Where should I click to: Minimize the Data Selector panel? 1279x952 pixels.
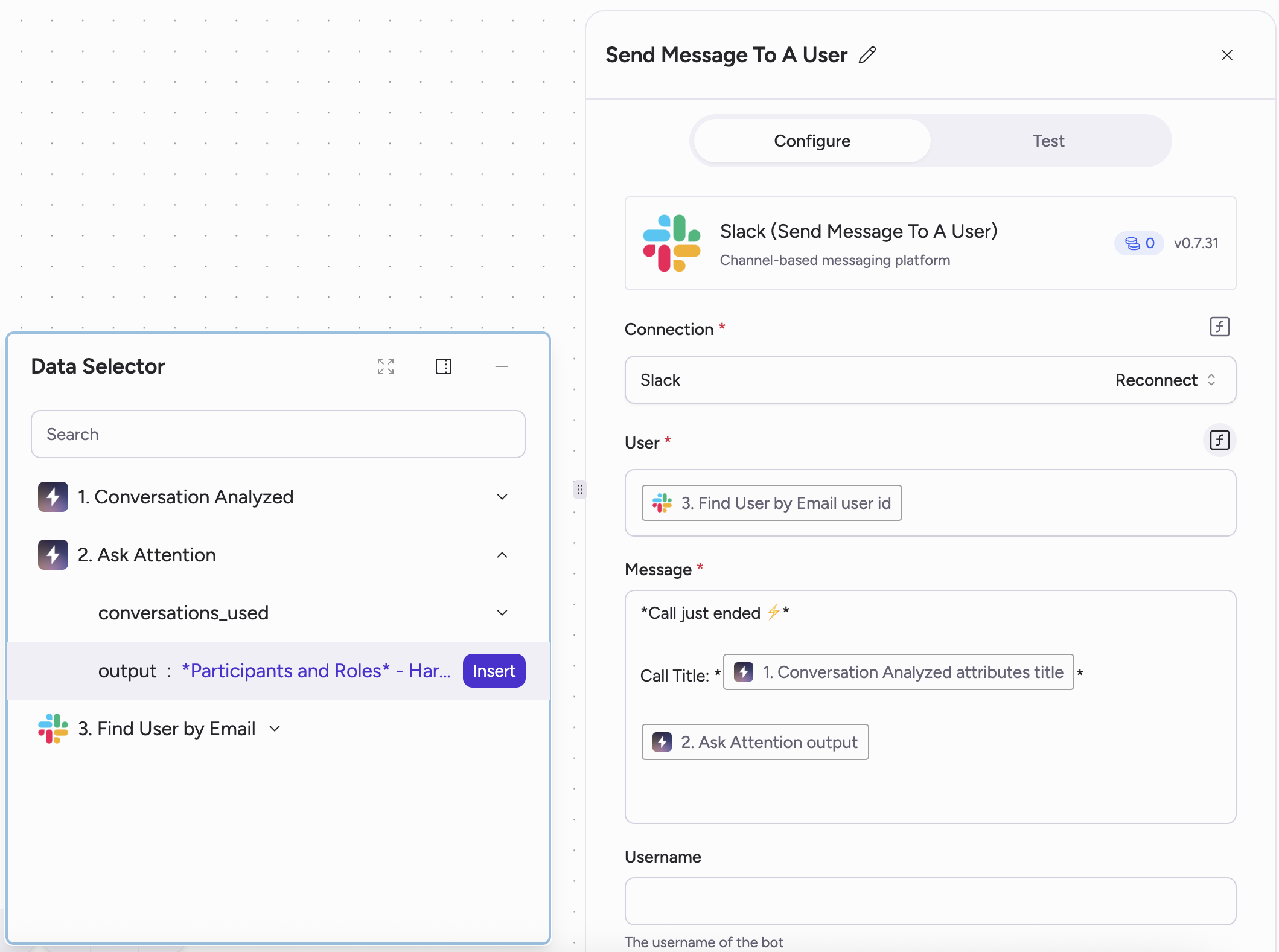502,366
